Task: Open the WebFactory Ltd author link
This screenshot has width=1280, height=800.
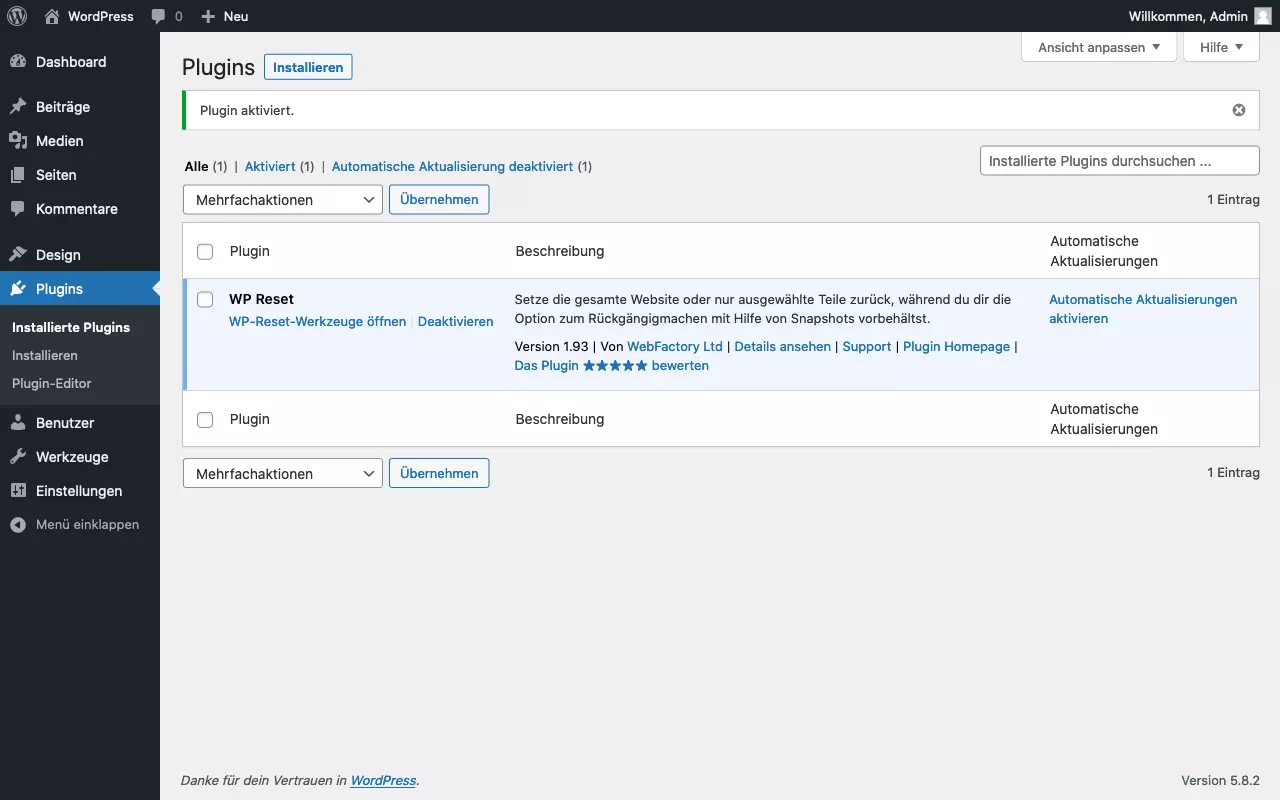Action: [675, 347]
